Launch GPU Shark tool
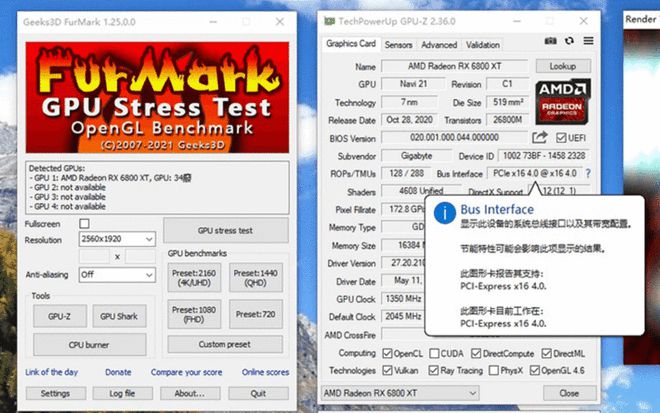 click(x=119, y=316)
